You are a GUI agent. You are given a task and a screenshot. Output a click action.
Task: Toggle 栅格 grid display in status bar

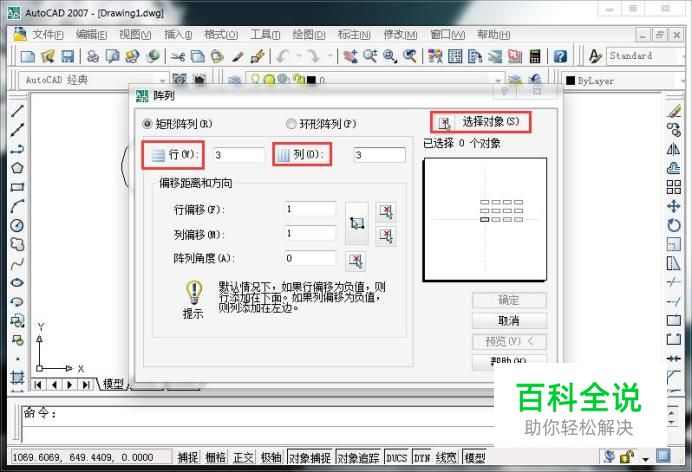(x=215, y=457)
